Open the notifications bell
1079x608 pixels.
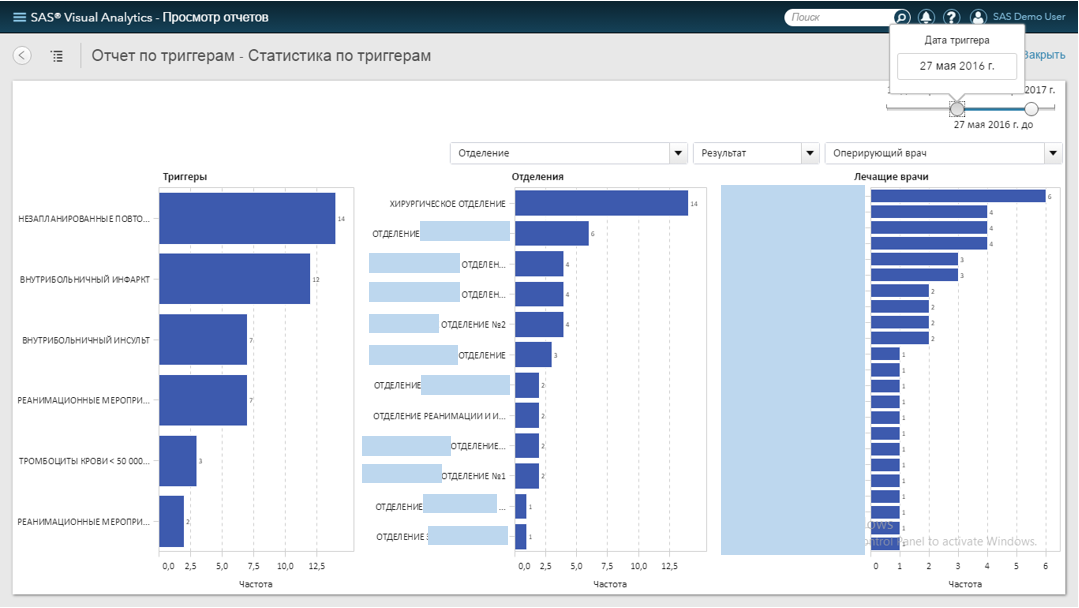click(926, 17)
